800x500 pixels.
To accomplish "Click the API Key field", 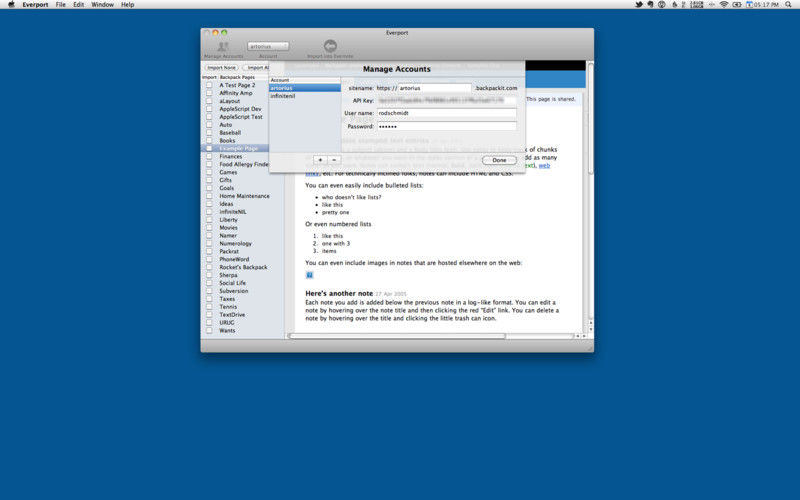I will pos(446,101).
